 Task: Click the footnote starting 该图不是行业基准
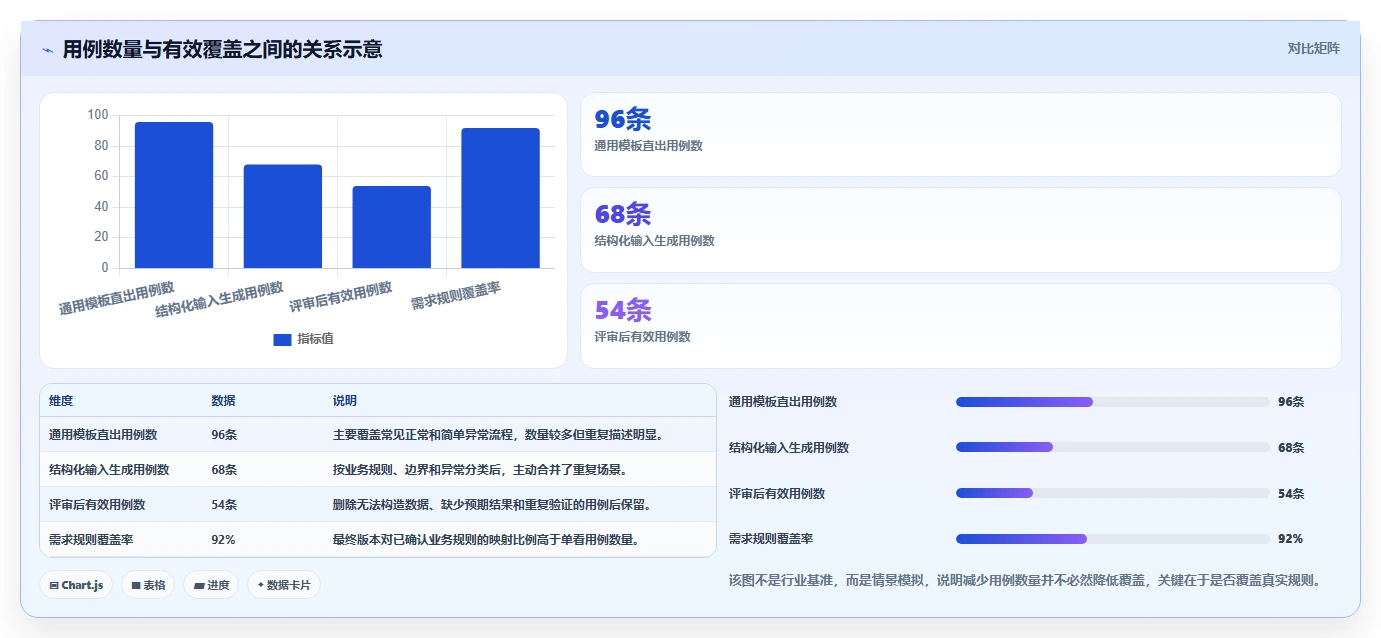1025,580
